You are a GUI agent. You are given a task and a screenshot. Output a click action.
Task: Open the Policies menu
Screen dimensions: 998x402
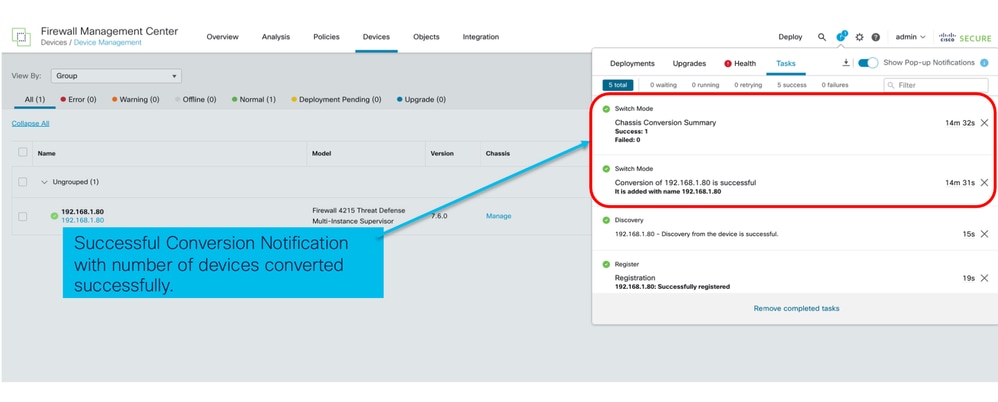(327, 37)
